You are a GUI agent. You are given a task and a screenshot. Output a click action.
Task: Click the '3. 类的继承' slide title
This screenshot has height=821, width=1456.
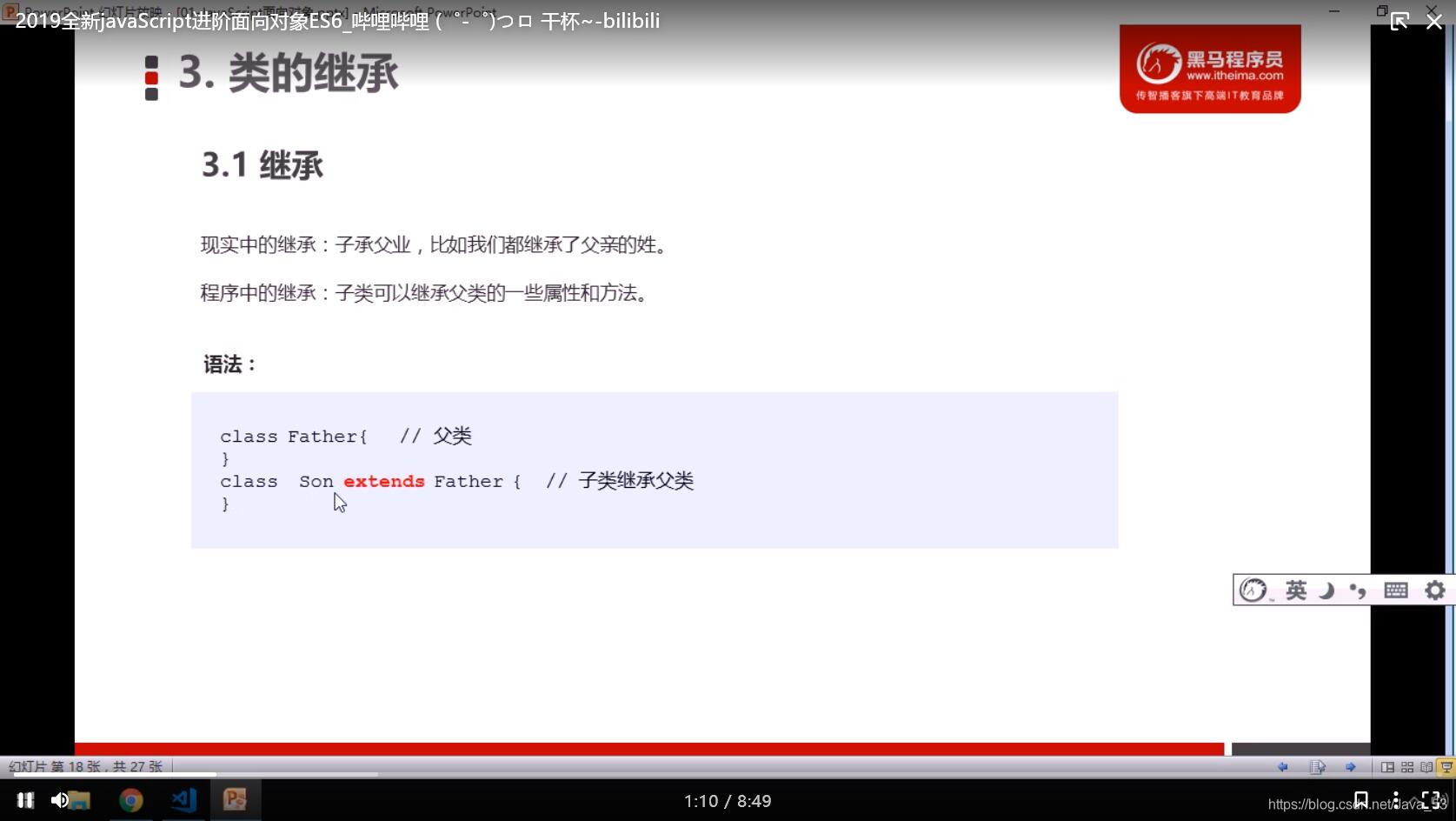(x=289, y=73)
